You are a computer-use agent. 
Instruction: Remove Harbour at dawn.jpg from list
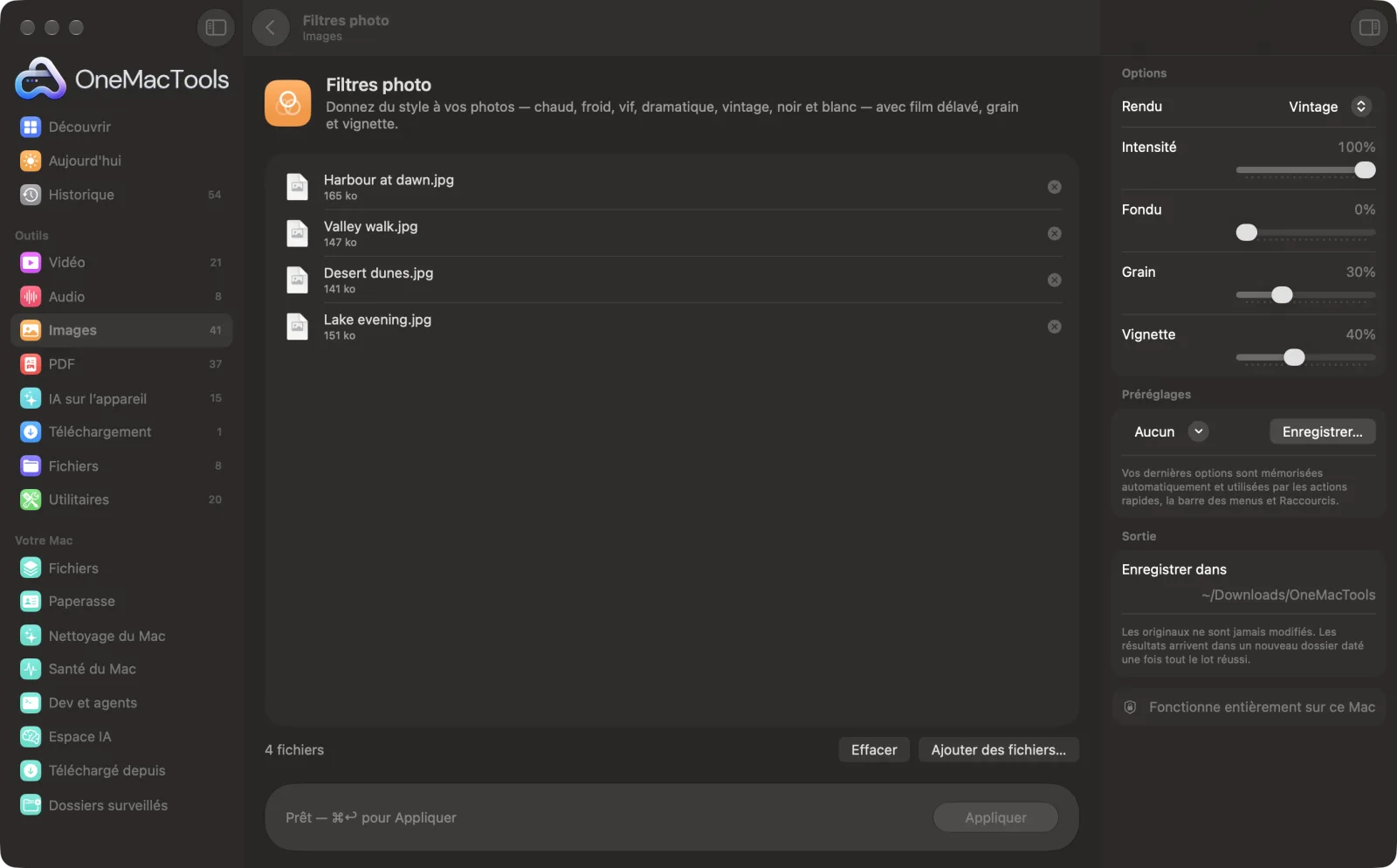1055,187
